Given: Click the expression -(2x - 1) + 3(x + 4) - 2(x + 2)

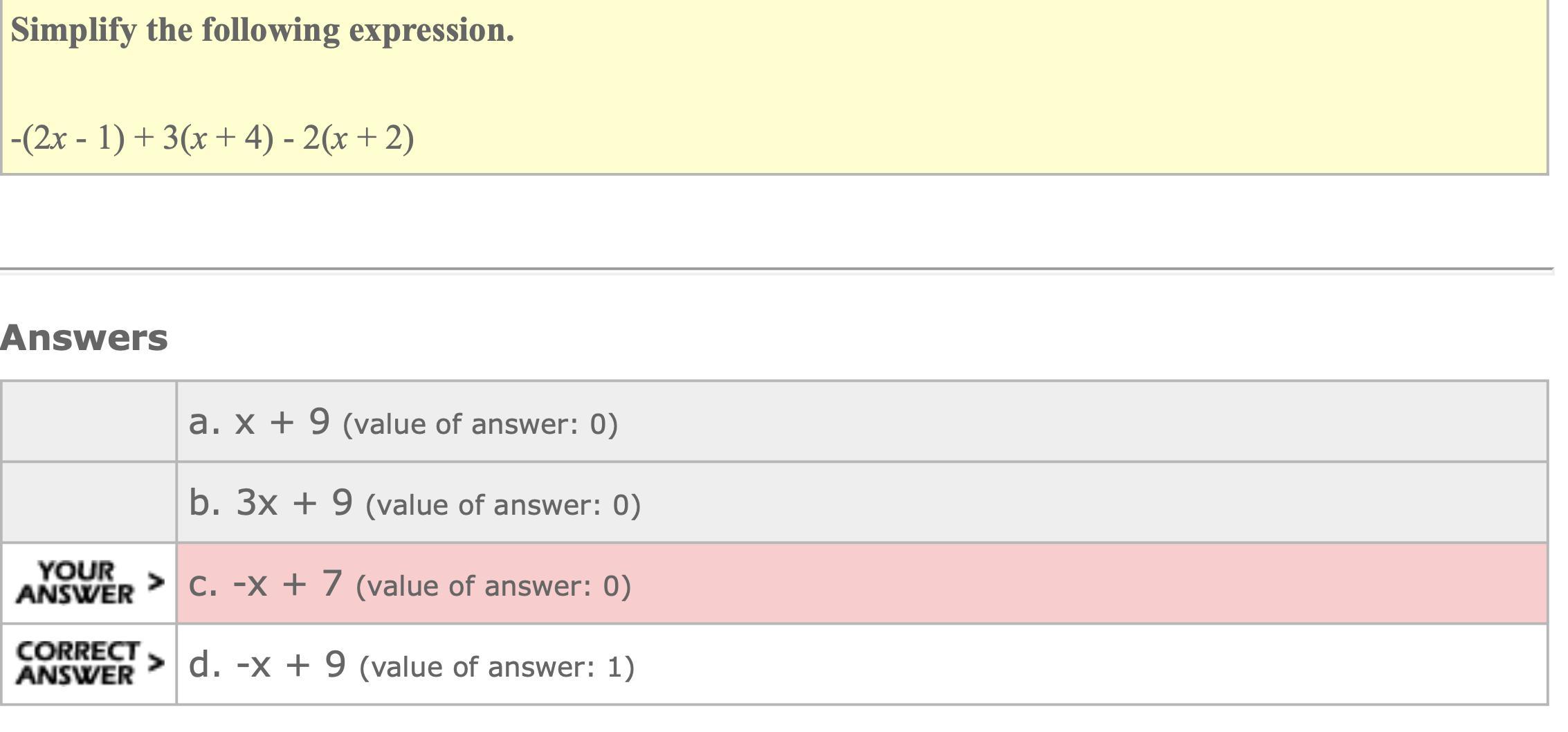Looking at the screenshot, I should coord(212,138).
